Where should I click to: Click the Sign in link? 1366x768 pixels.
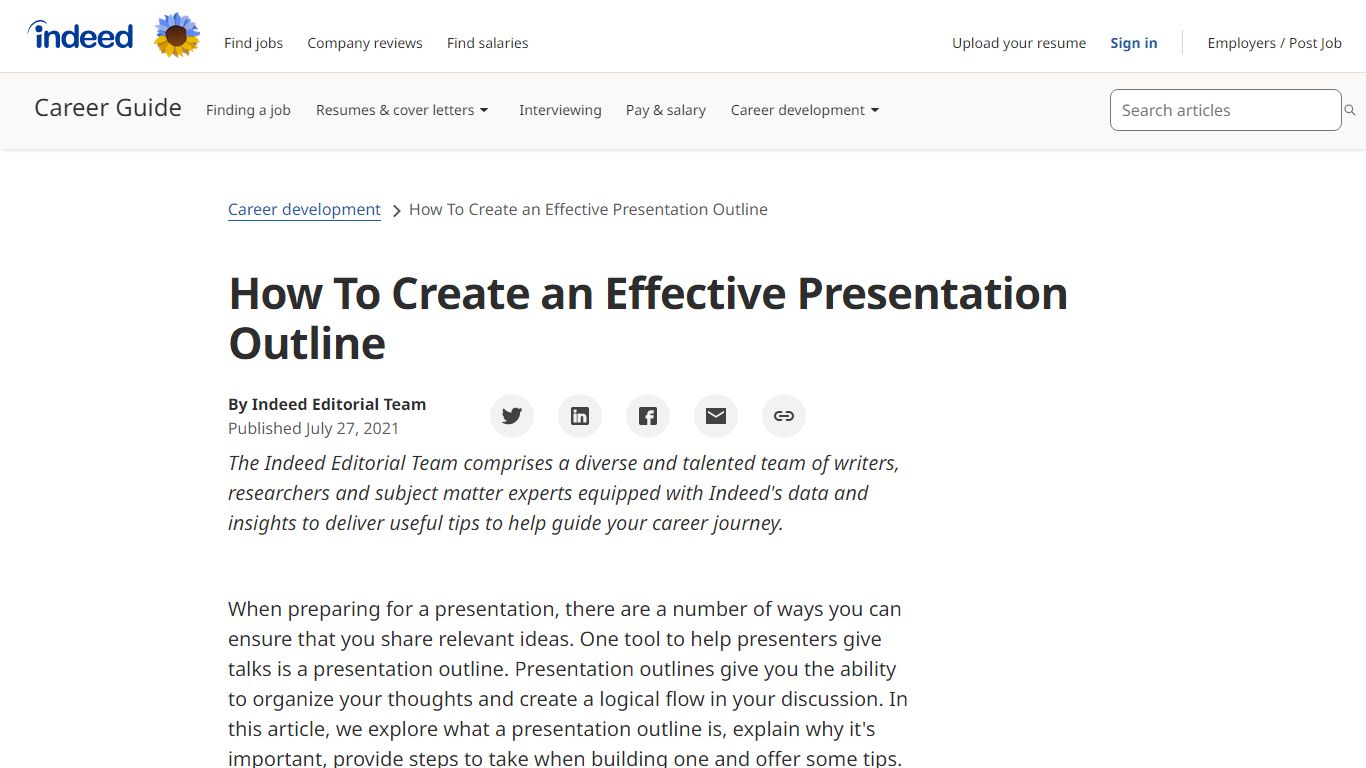pos(1134,43)
